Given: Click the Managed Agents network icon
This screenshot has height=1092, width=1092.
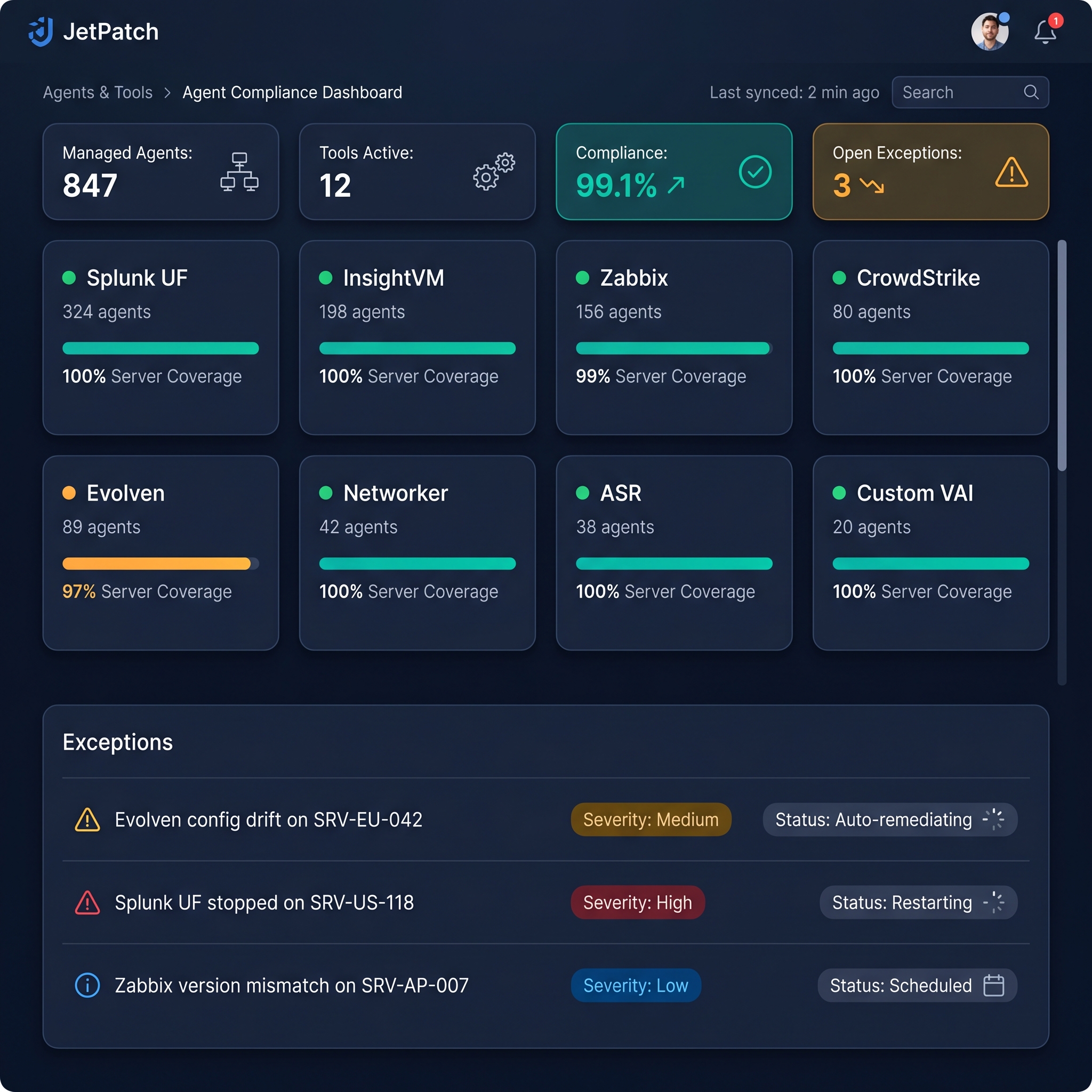Looking at the screenshot, I should click(239, 172).
